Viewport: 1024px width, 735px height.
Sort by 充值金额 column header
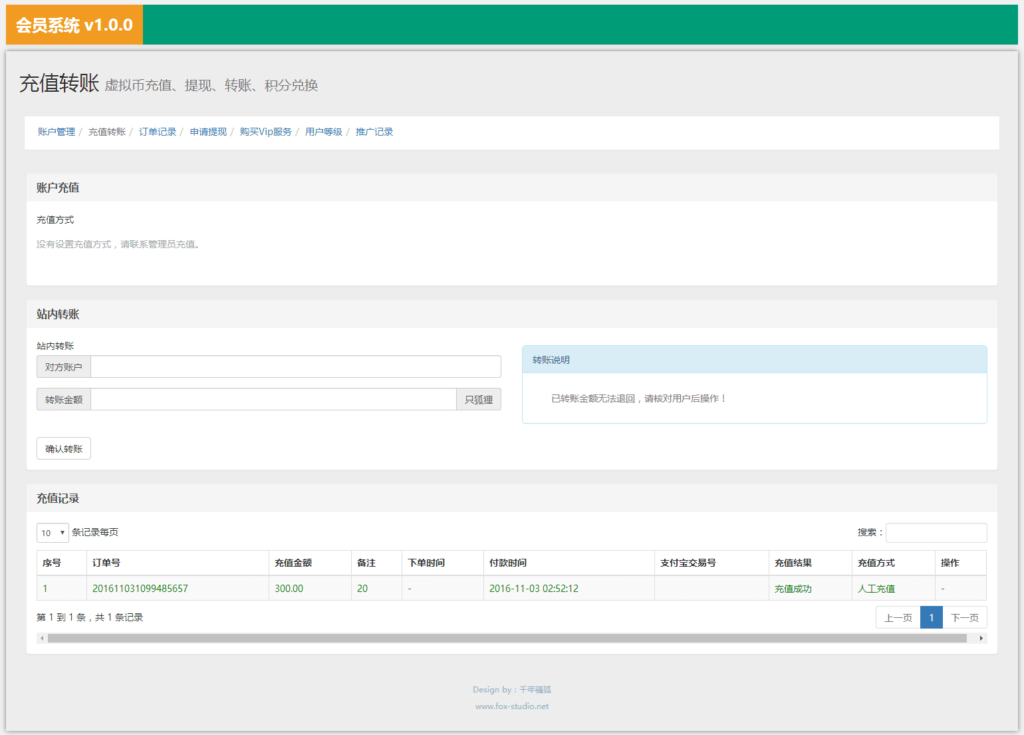tap(310, 563)
